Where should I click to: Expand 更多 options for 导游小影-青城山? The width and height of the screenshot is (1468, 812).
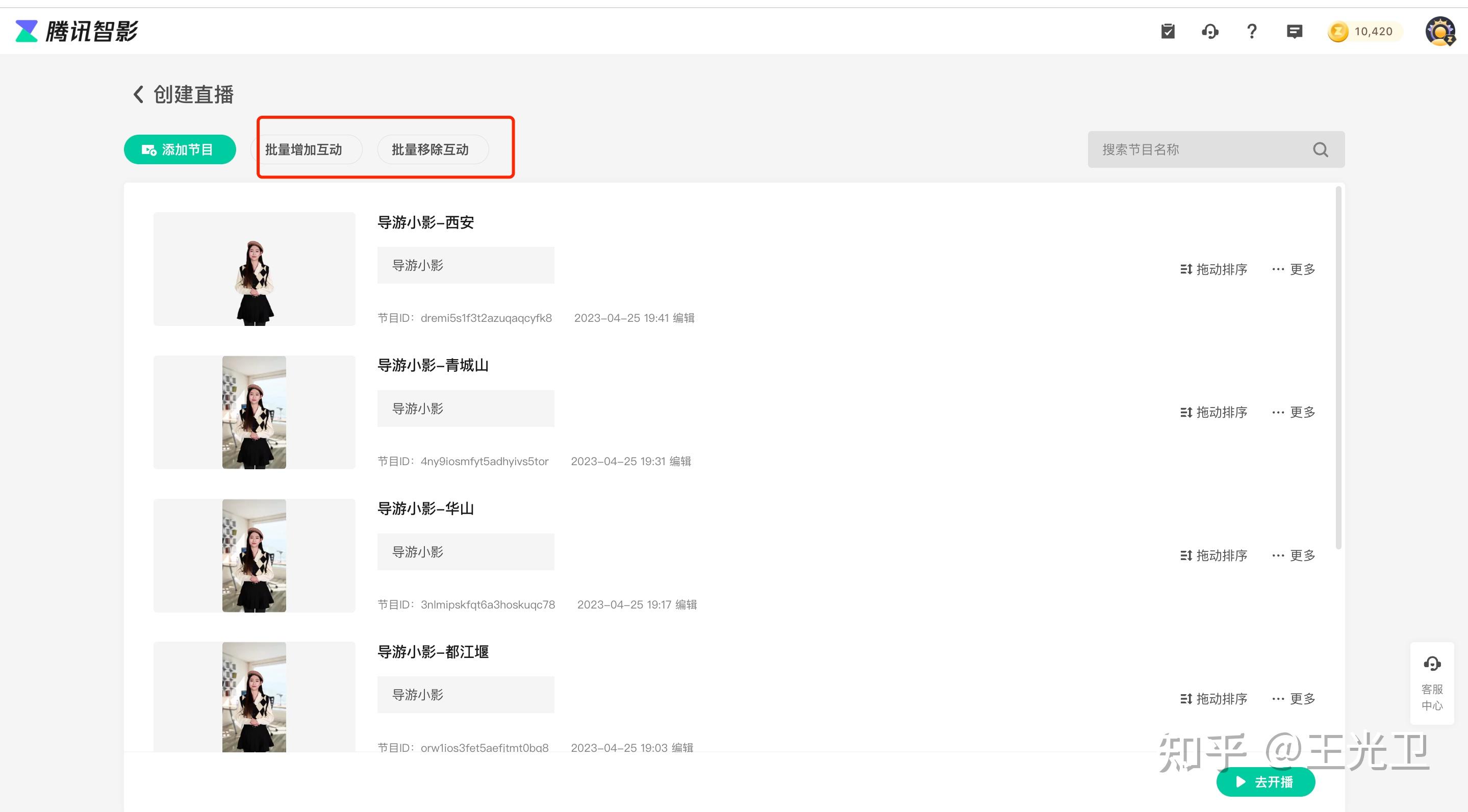[x=1294, y=412]
